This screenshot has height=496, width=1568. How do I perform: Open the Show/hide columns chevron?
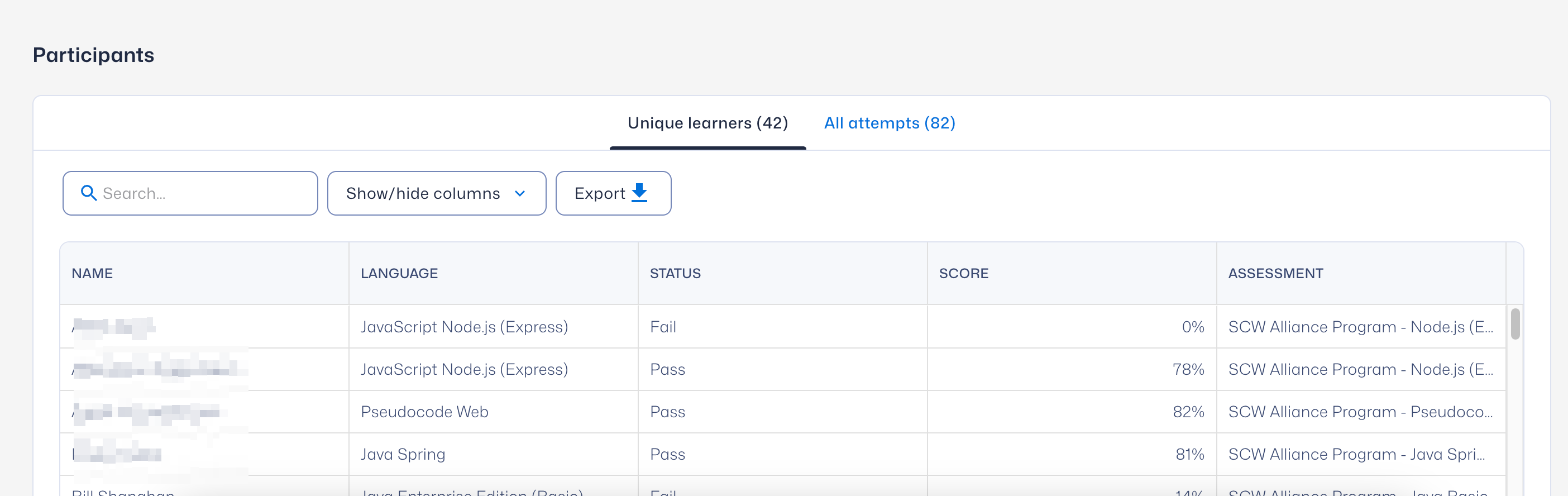[520, 193]
